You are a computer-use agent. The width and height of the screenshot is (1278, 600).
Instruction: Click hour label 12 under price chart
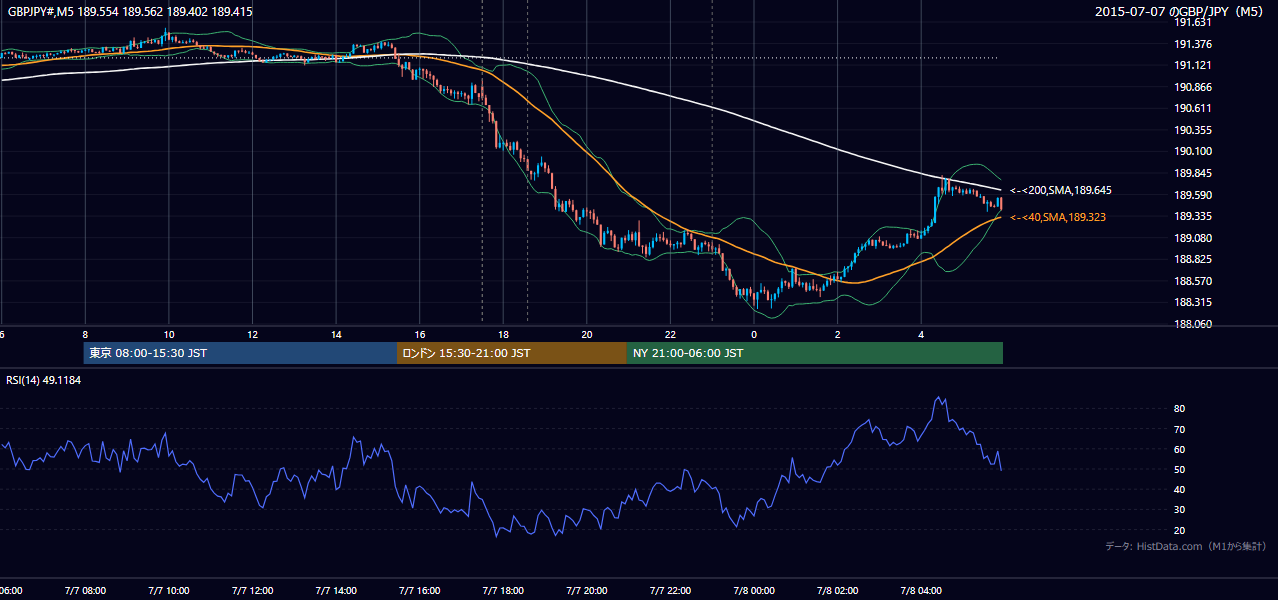coord(252,334)
